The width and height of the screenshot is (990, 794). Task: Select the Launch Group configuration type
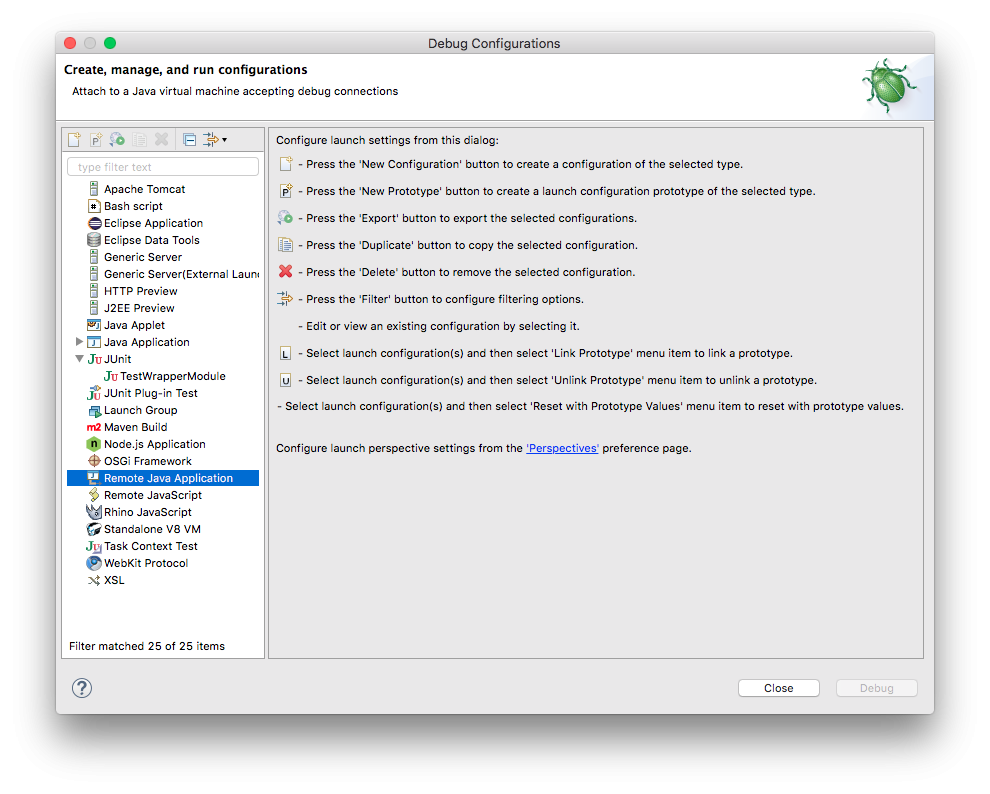(140, 410)
